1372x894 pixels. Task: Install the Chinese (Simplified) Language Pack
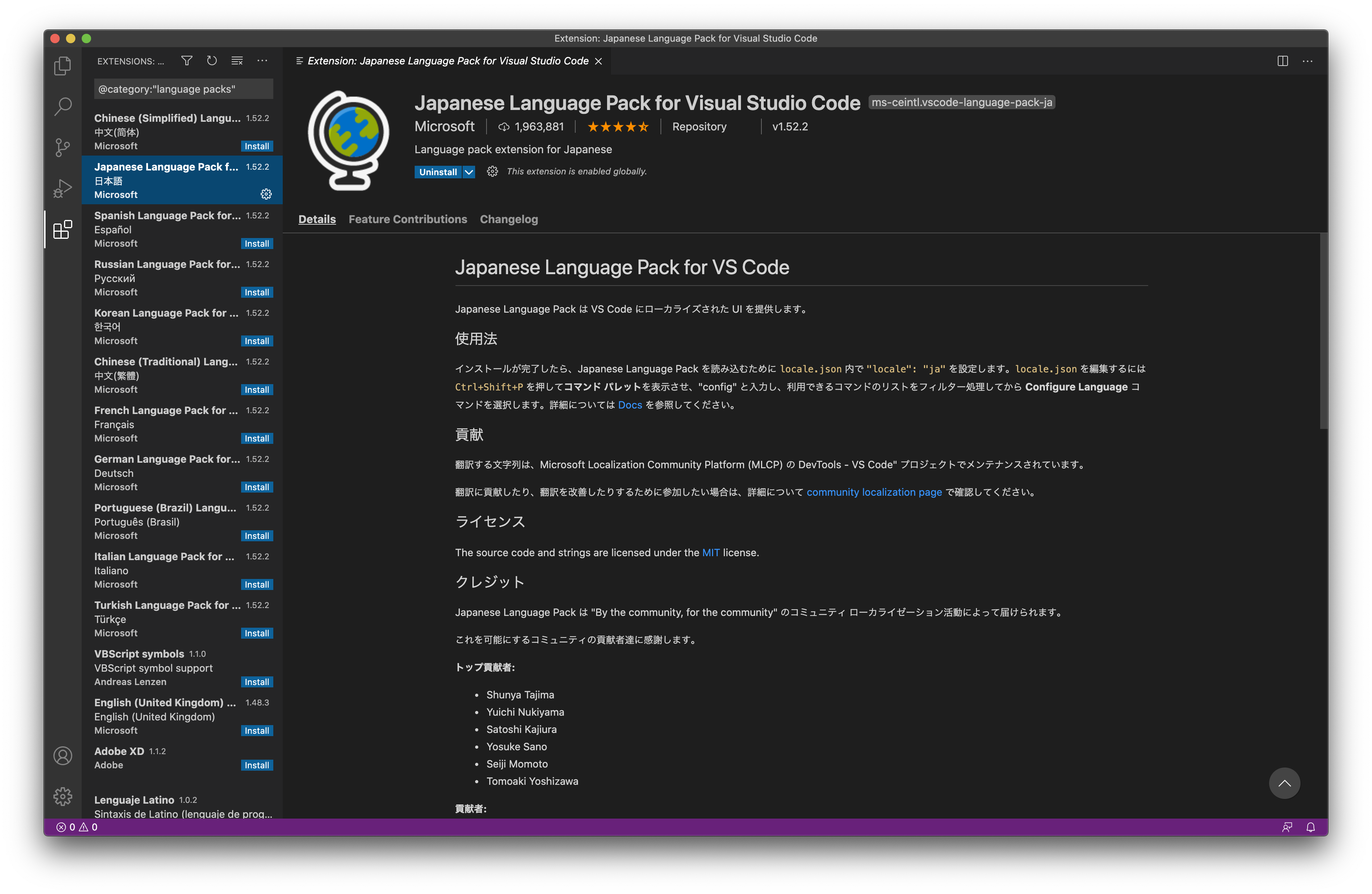[x=256, y=146]
